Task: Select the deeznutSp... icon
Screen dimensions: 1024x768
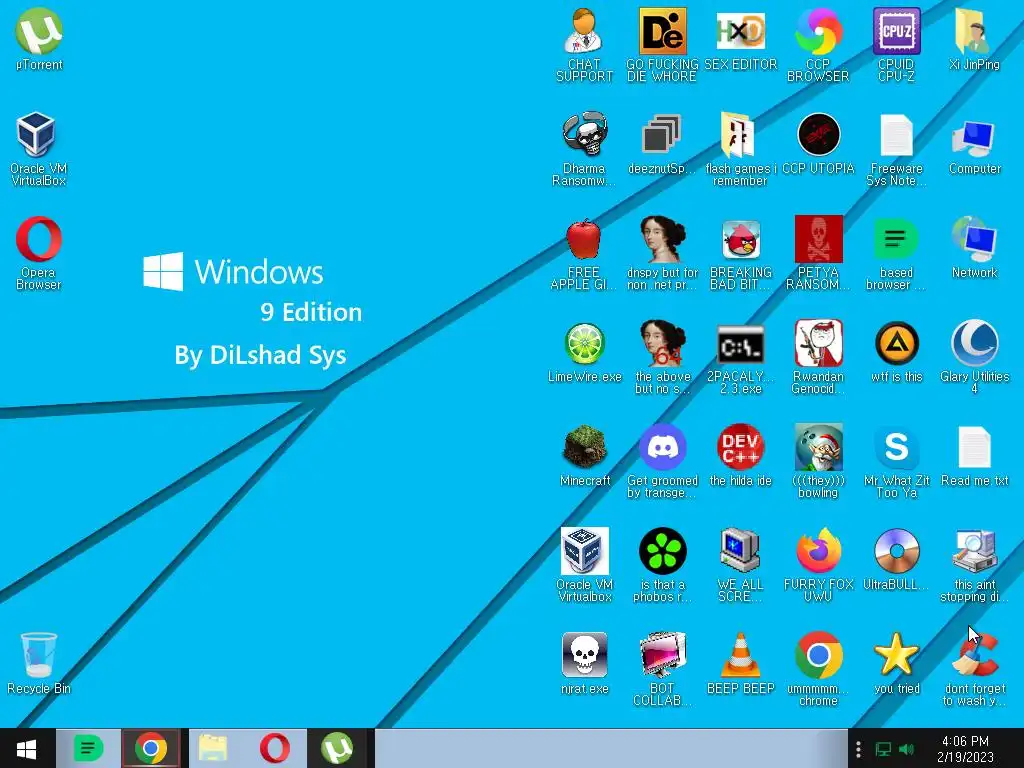Action: (x=662, y=135)
